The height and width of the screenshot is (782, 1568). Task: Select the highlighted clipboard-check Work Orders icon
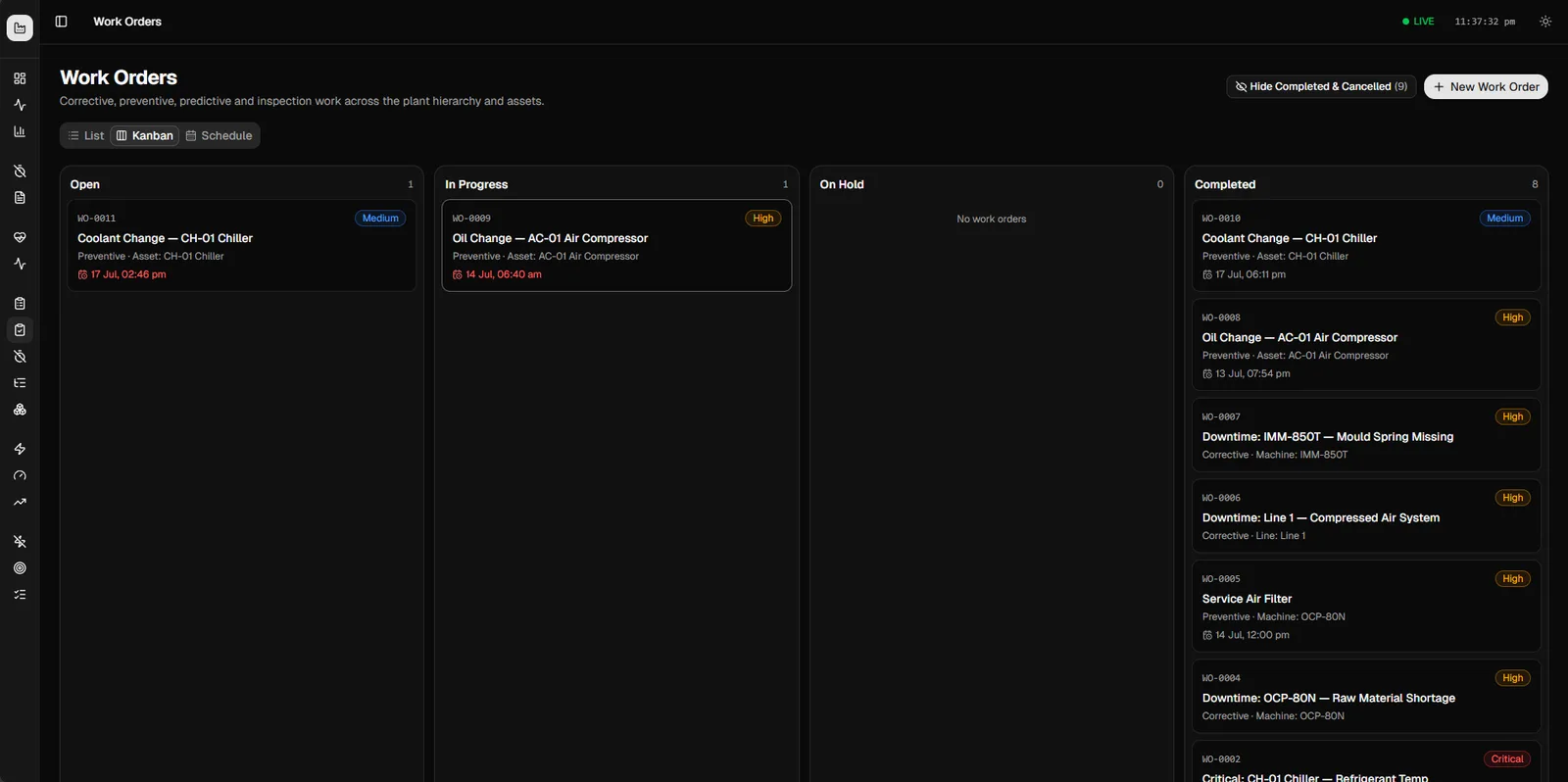pos(20,330)
